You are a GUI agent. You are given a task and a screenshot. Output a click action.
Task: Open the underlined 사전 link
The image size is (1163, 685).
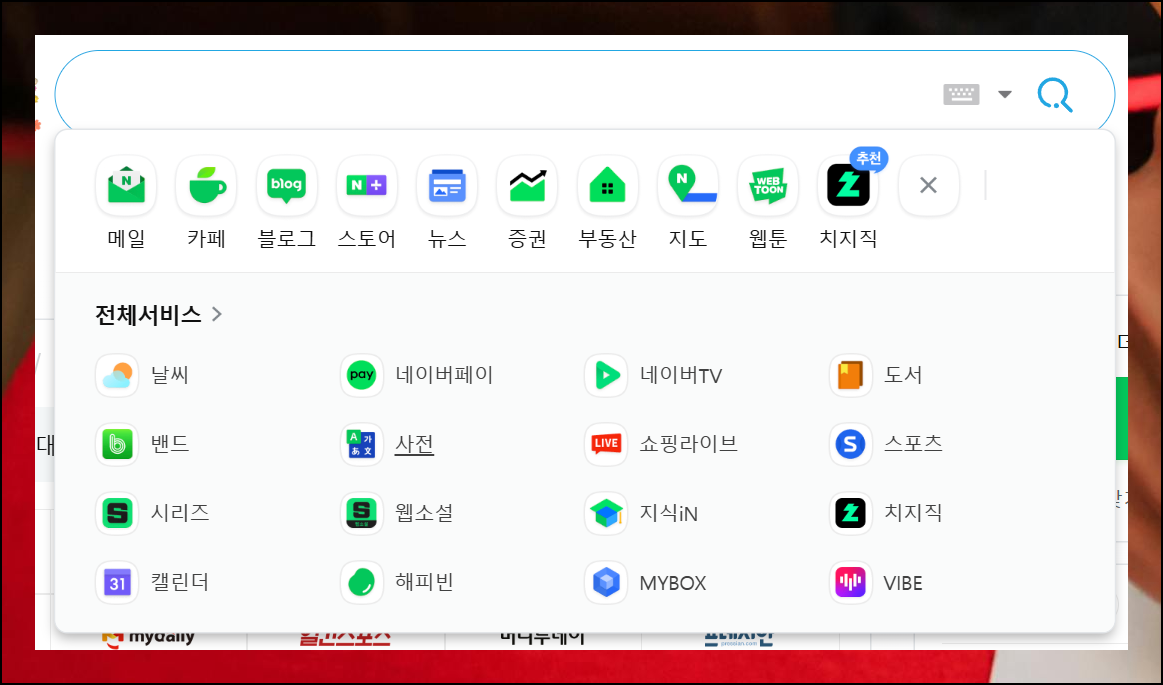pyautogui.click(x=414, y=444)
